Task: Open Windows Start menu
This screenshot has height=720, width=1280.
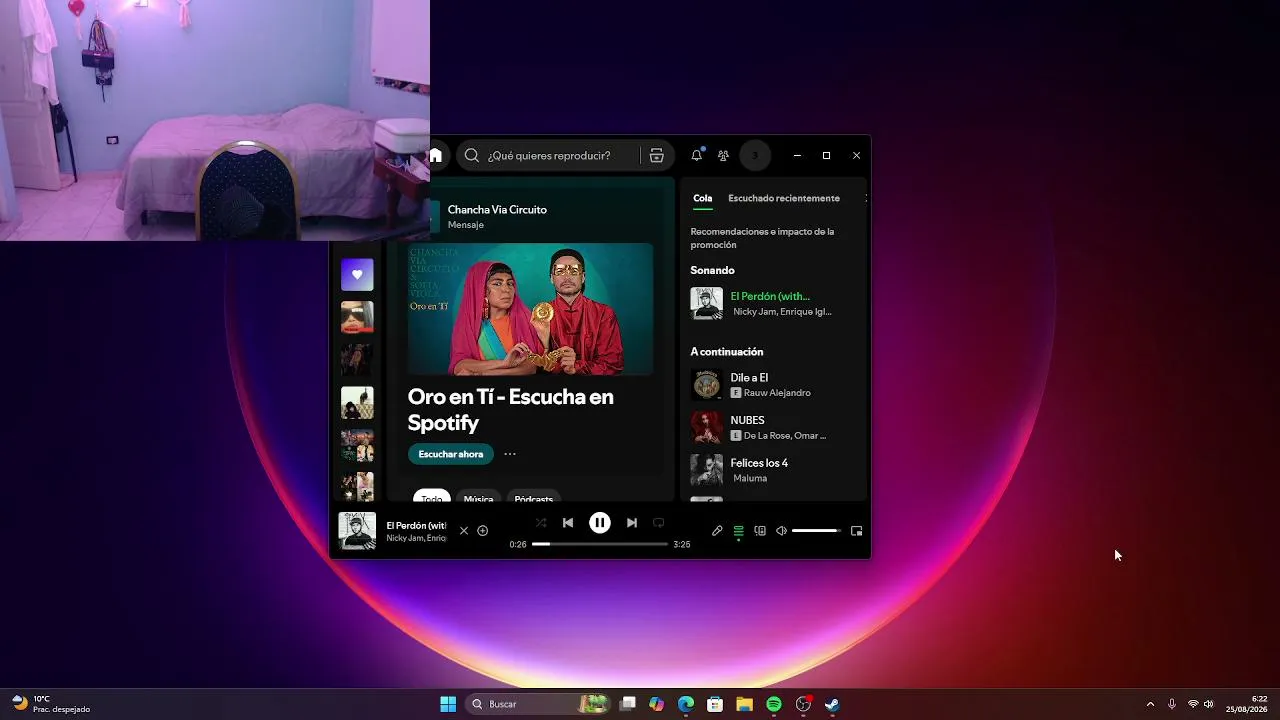Action: click(x=448, y=704)
